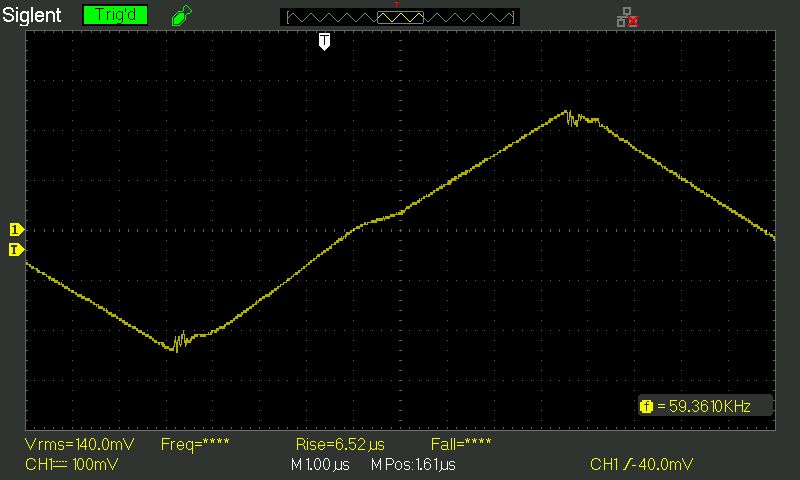Click the yellow f counter icon
This screenshot has height=480, width=800.
point(646,407)
